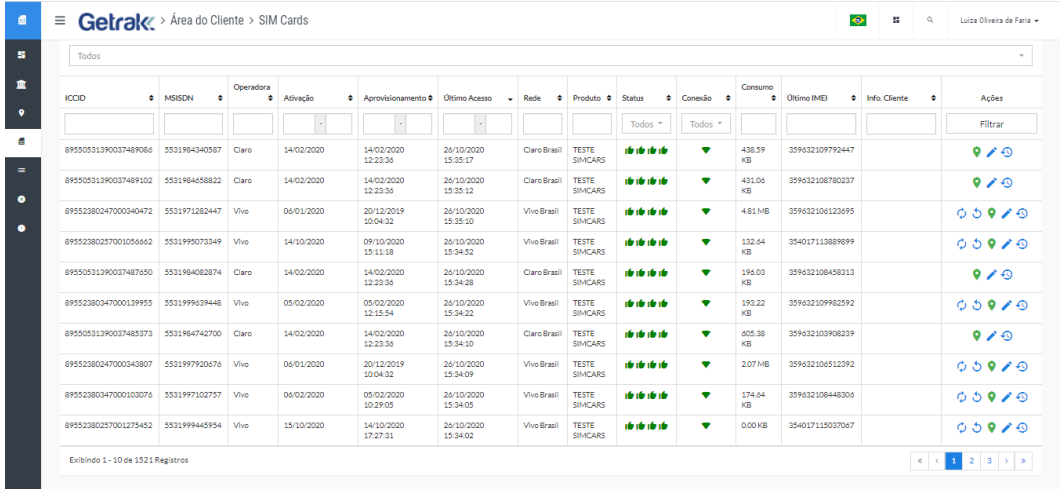Select page 1 in pagination
The image size is (1062, 489).
954,461
